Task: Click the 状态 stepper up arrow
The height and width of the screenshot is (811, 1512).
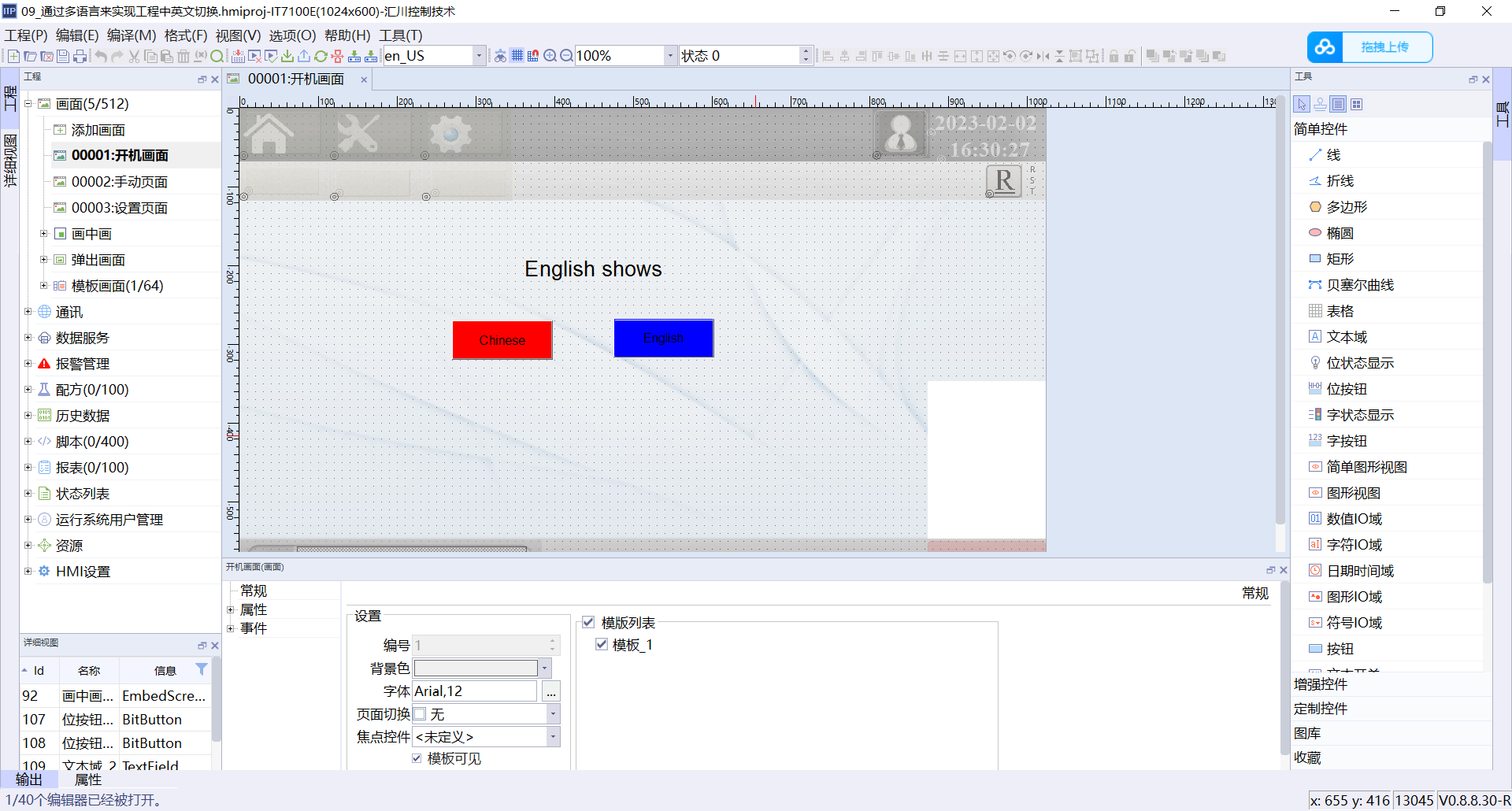Action: 805,51
